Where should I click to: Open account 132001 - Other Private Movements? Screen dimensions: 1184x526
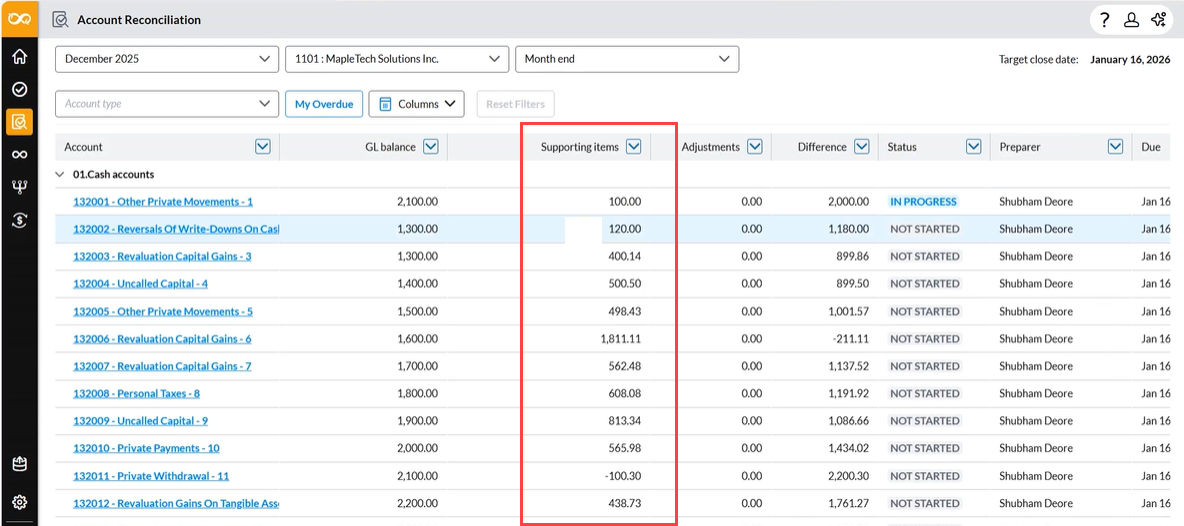[x=162, y=202]
